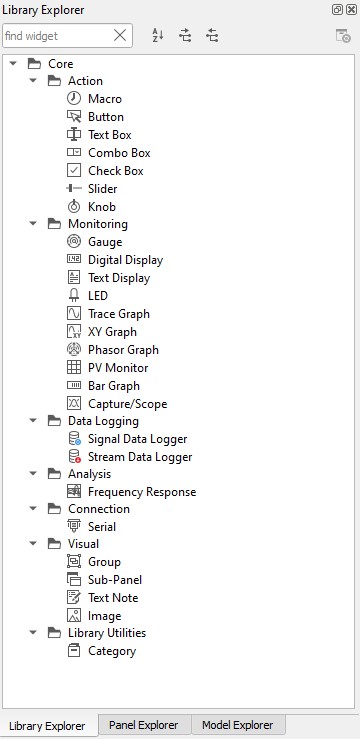Collapse the Action folder

[x=33, y=81]
